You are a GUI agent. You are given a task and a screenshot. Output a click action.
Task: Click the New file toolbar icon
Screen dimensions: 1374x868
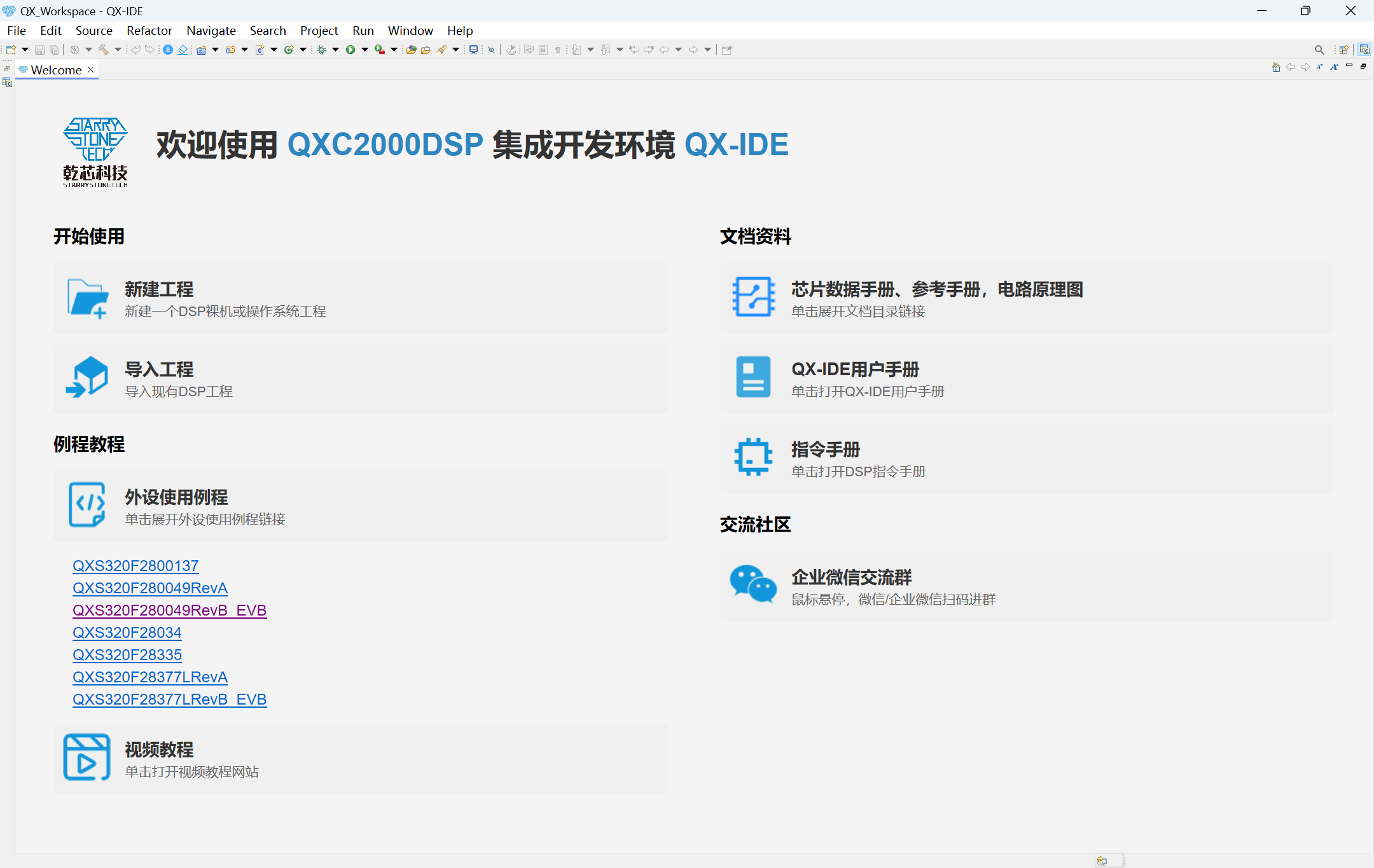pos(11,50)
